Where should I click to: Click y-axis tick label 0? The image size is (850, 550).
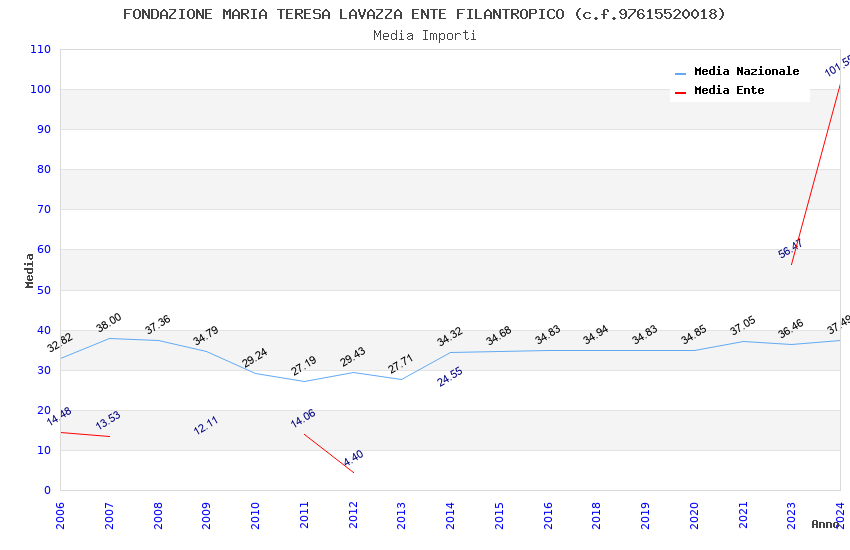[47, 490]
